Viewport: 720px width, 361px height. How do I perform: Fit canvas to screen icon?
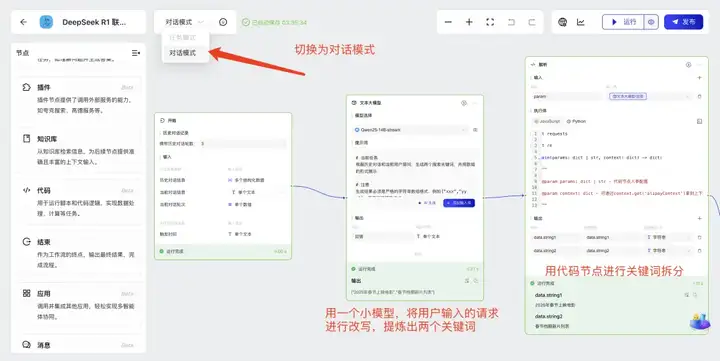click(490, 22)
